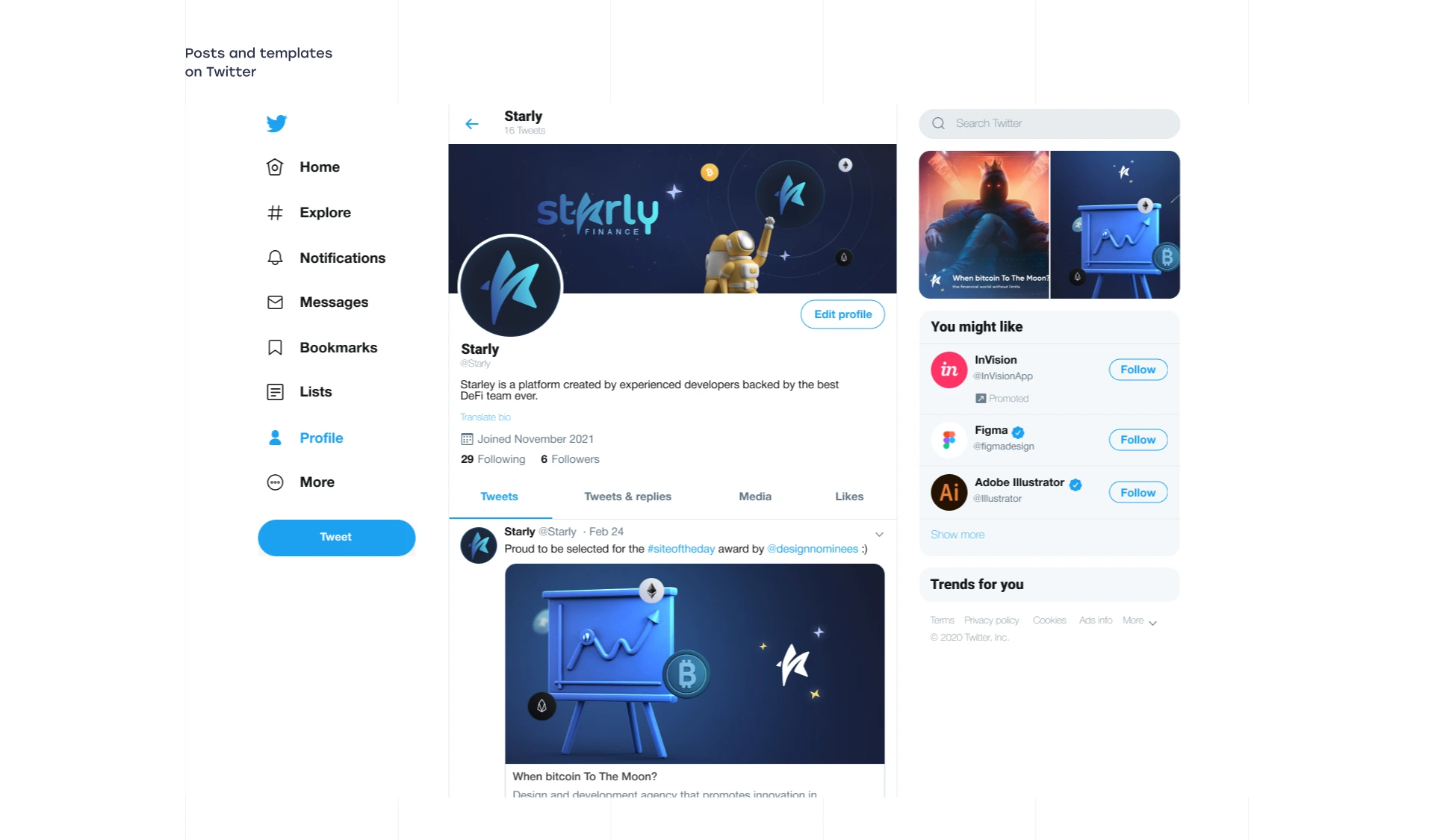Follow the Adobe Illustrator account

click(x=1138, y=493)
